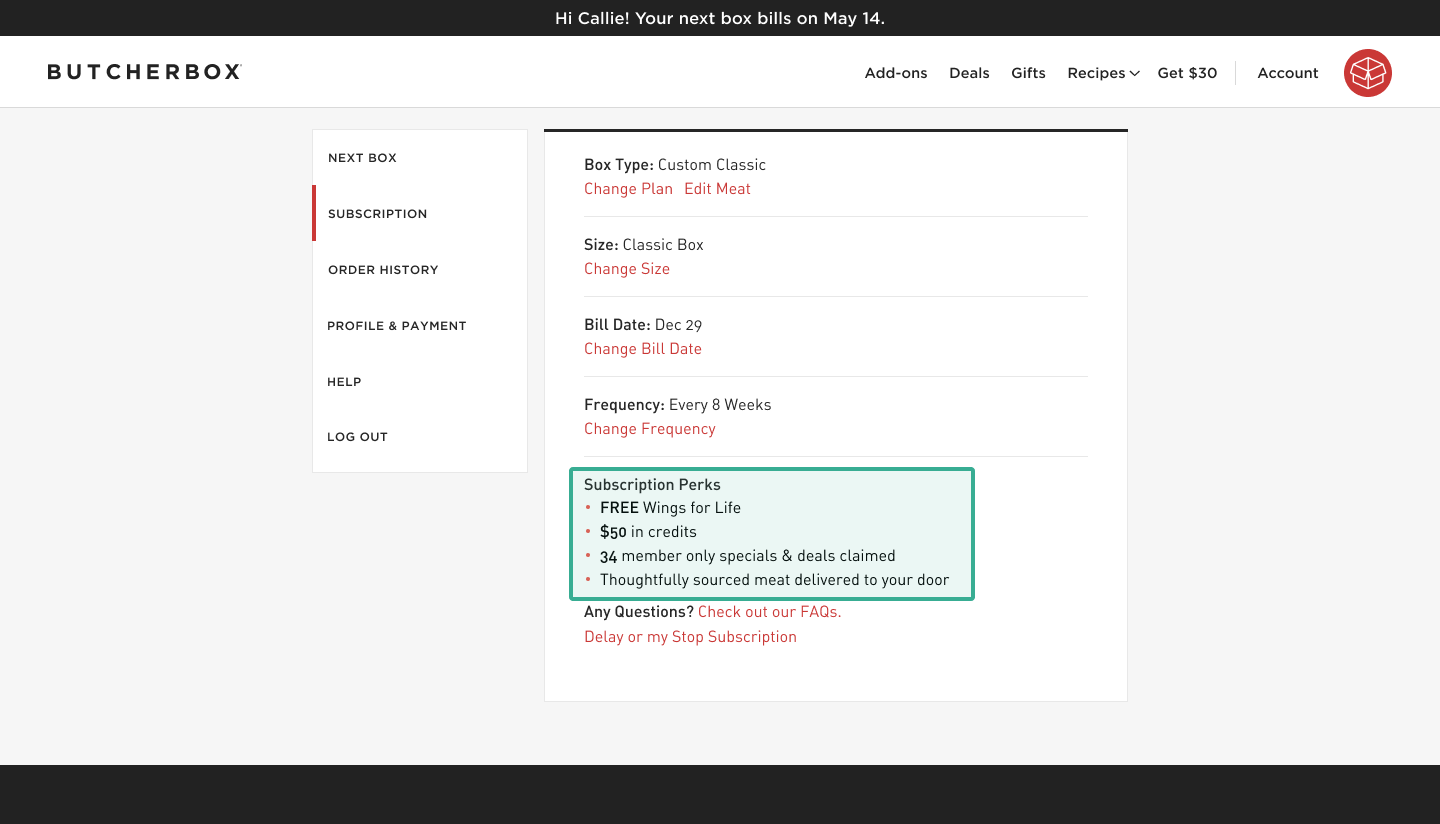Screen dimensions: 1440x824
Task: Open Help in the sidebar
Action: coord(420,382)
